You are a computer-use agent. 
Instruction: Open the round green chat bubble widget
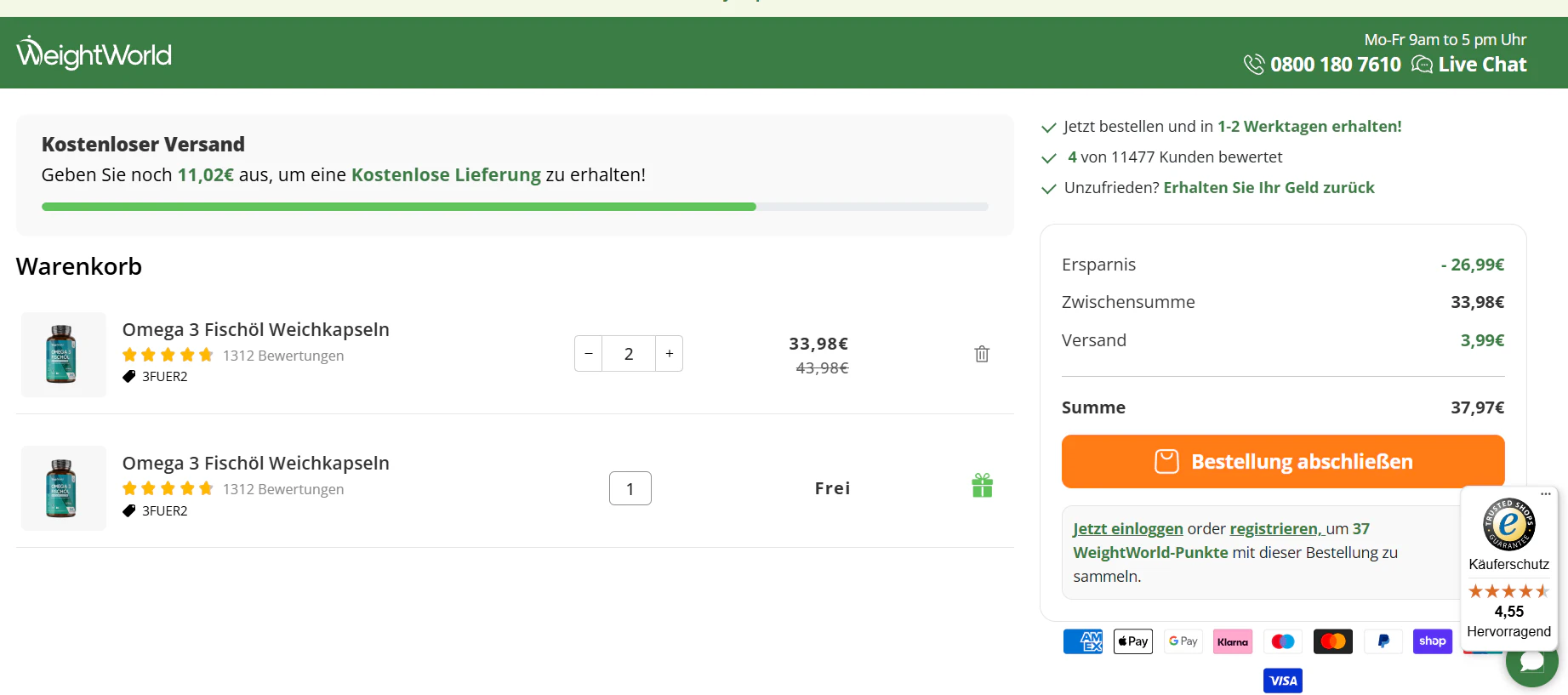(x=1531, y=663)
